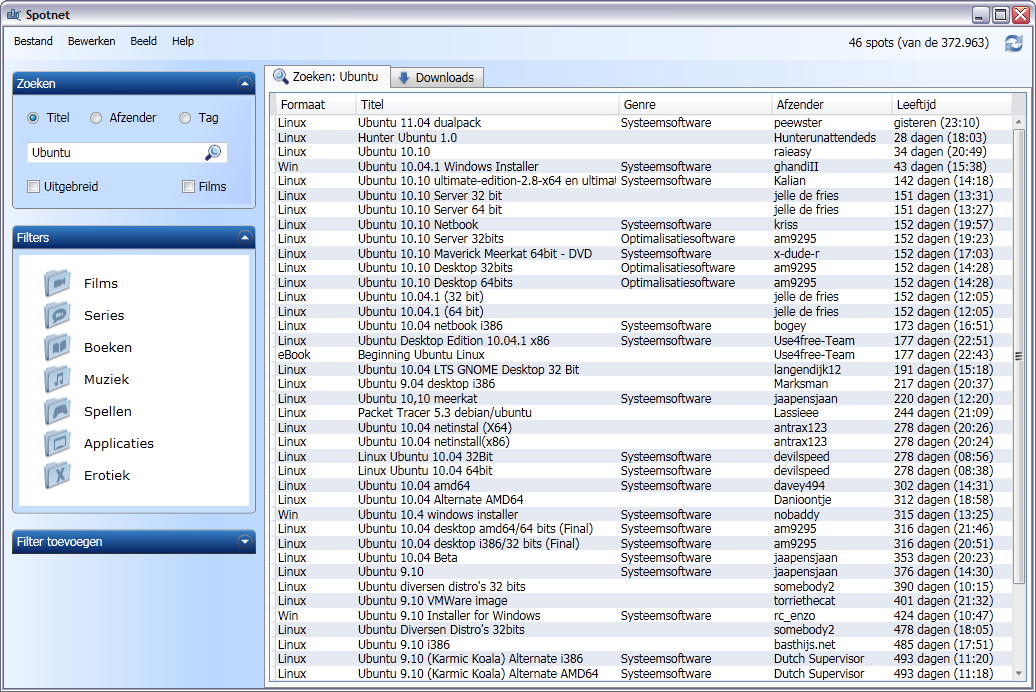Image resolution: width=1036 pixels, height=692 pixels.
Task: Open the Beeld menu
Action: coord(143,41)
